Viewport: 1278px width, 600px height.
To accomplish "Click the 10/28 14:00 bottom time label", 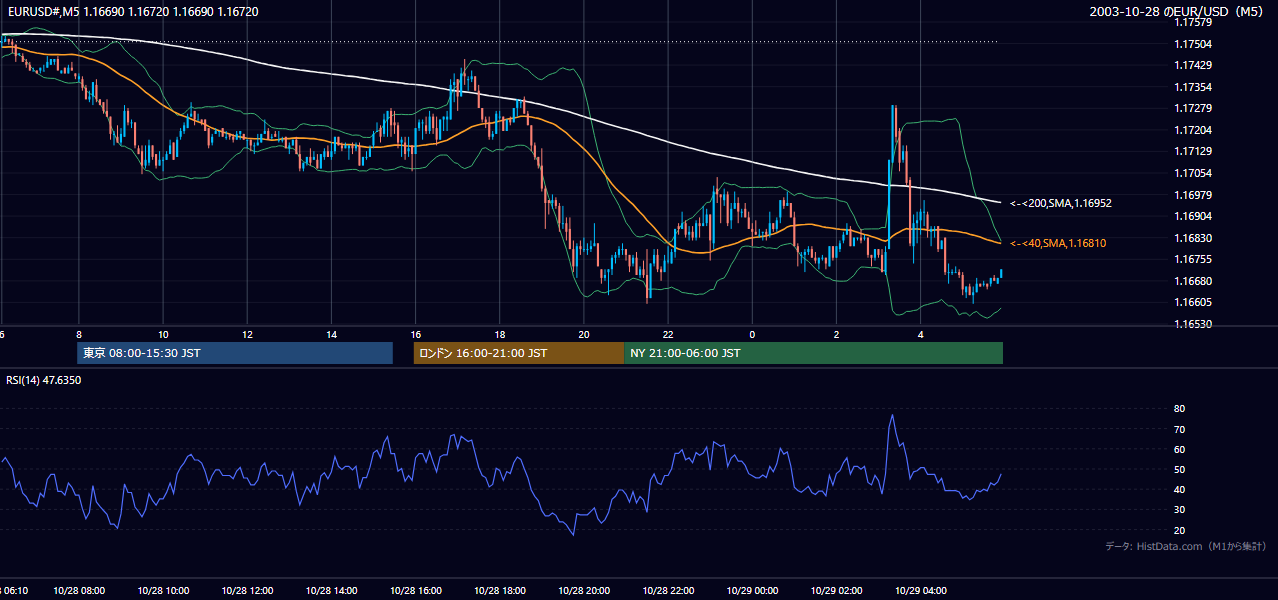I will pos(331,591).
